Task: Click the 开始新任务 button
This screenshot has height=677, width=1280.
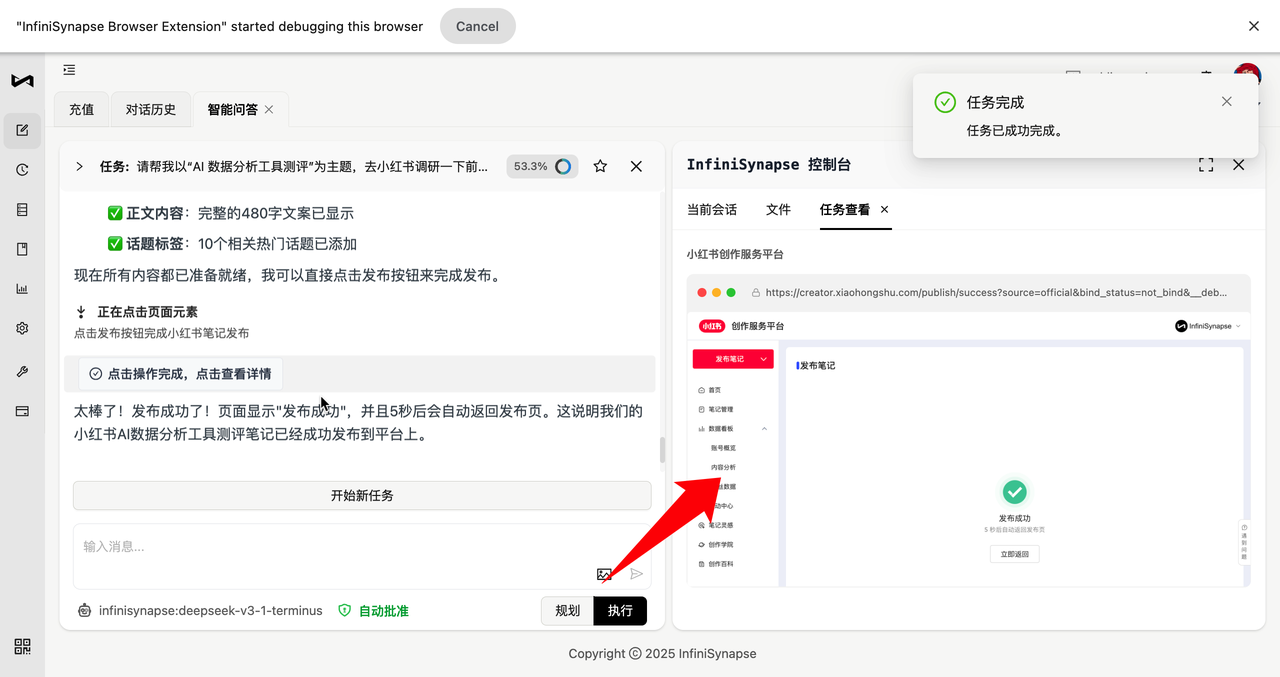Action: (362, 495)
